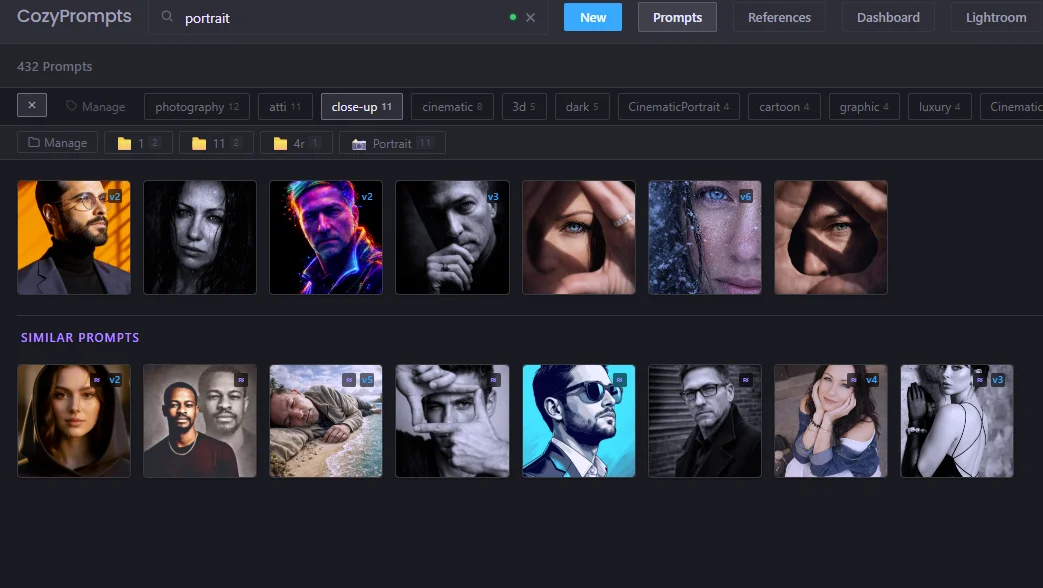Click the CozyPrompts logo
Viewport: 1043px width, 588px height.
72,16
